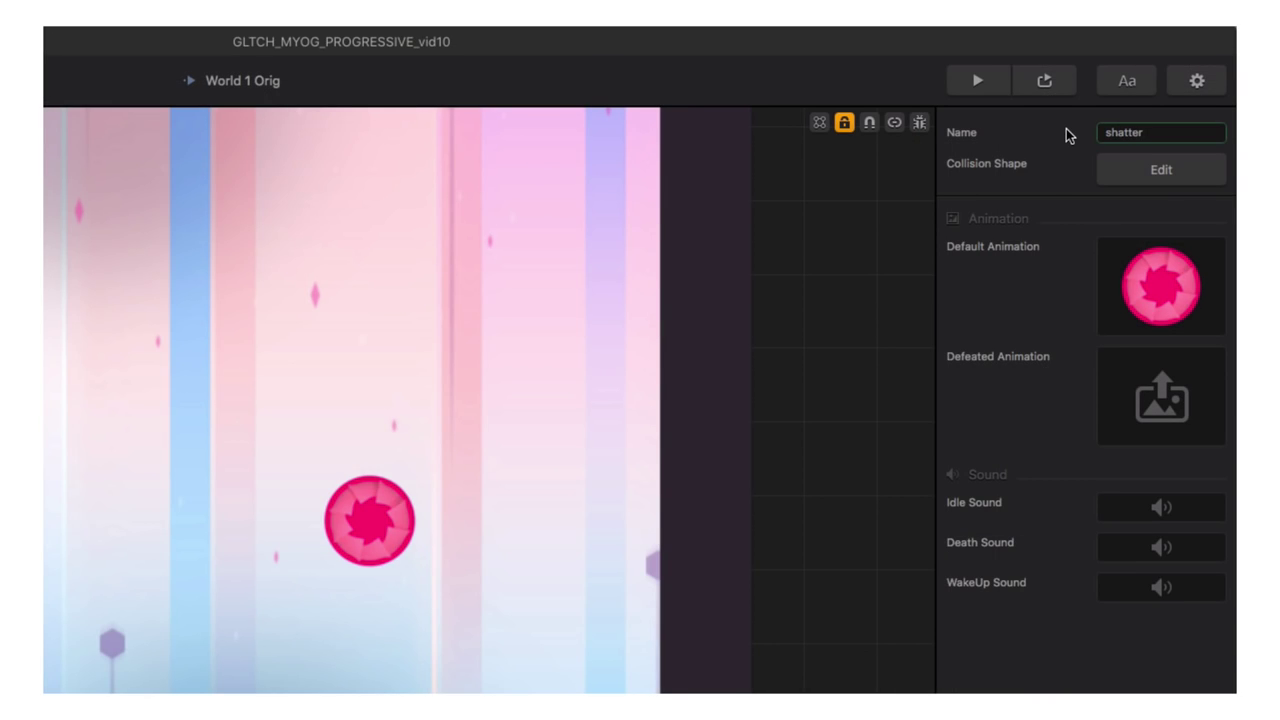Open the Default Animation thumbnail
This screenshot has width=1280, height=720.
(1161, 287)
